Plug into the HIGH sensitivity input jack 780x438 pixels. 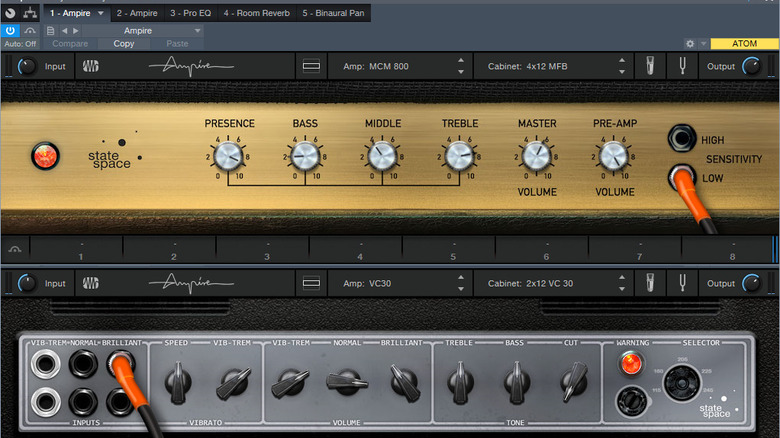tap(683, 138)
